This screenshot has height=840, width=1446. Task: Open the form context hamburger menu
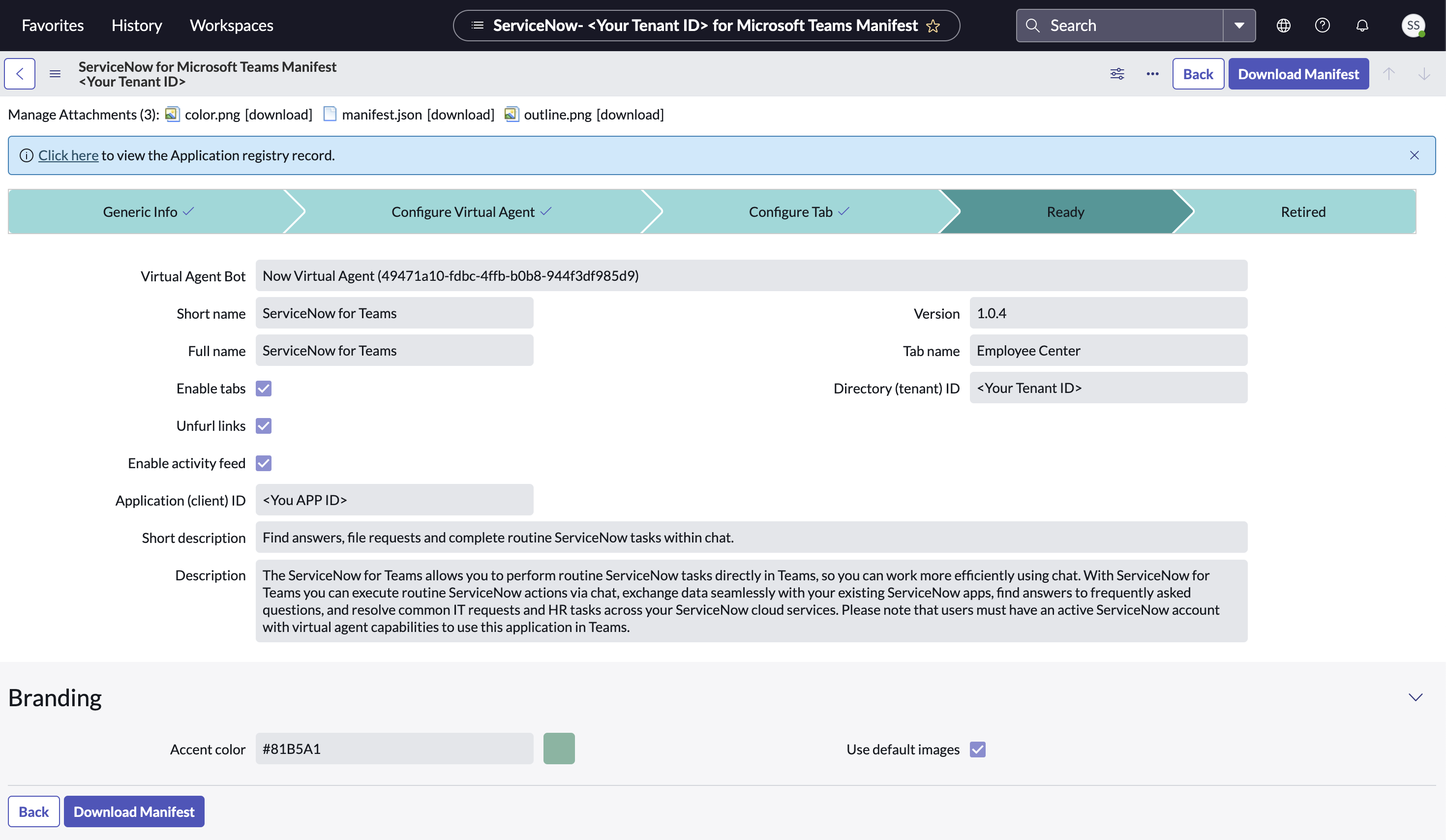[x=55, y=73]
